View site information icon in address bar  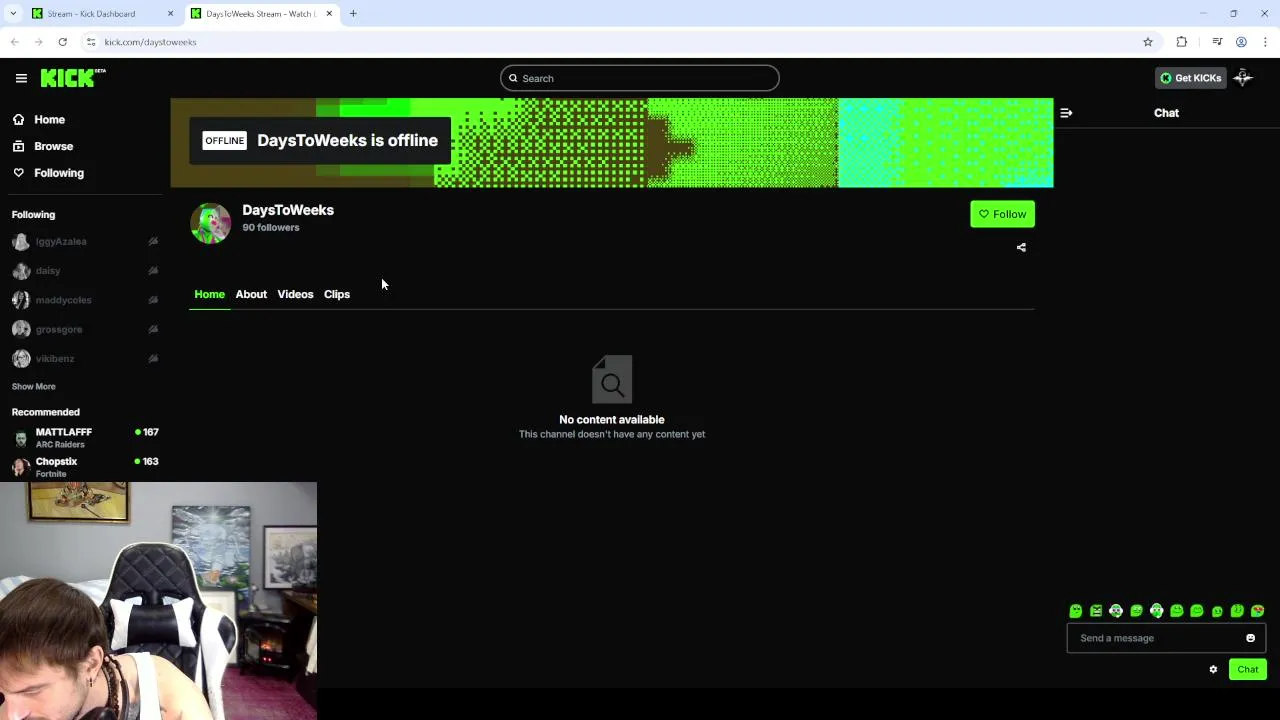pyautogui.click(x=91, y=42)
